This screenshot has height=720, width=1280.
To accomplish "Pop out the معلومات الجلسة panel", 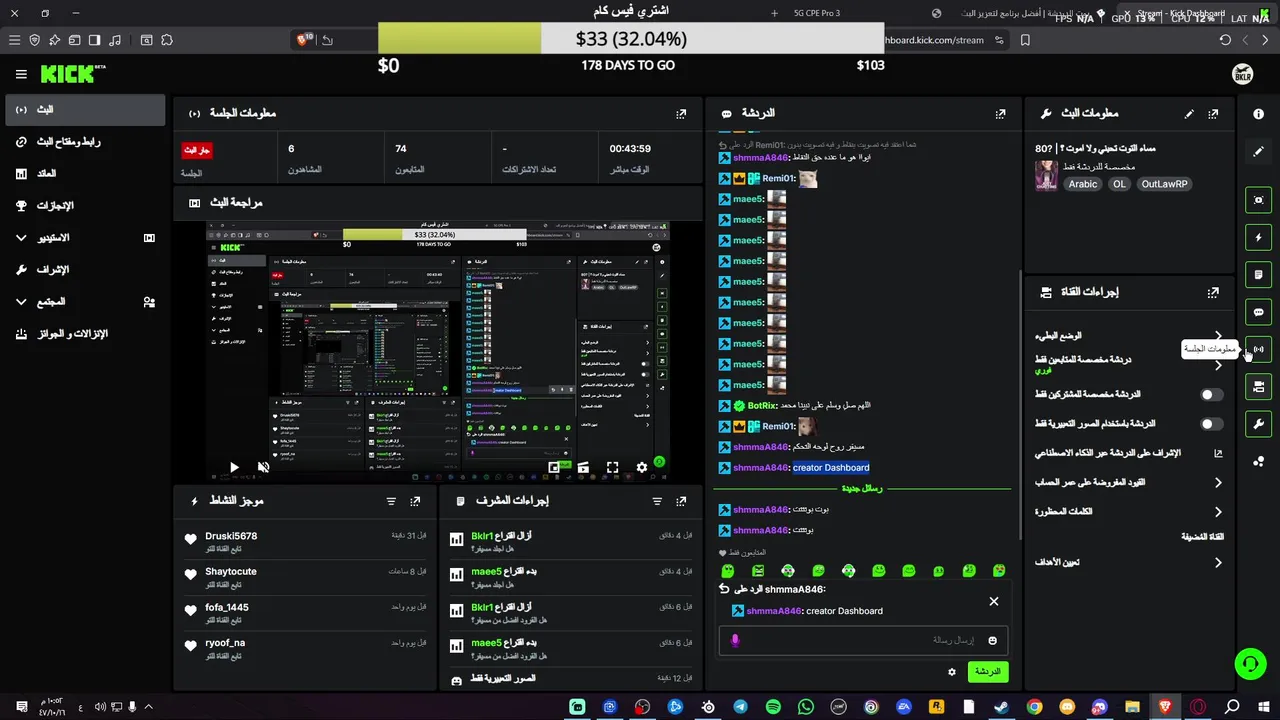I will [x=681, y=114].
